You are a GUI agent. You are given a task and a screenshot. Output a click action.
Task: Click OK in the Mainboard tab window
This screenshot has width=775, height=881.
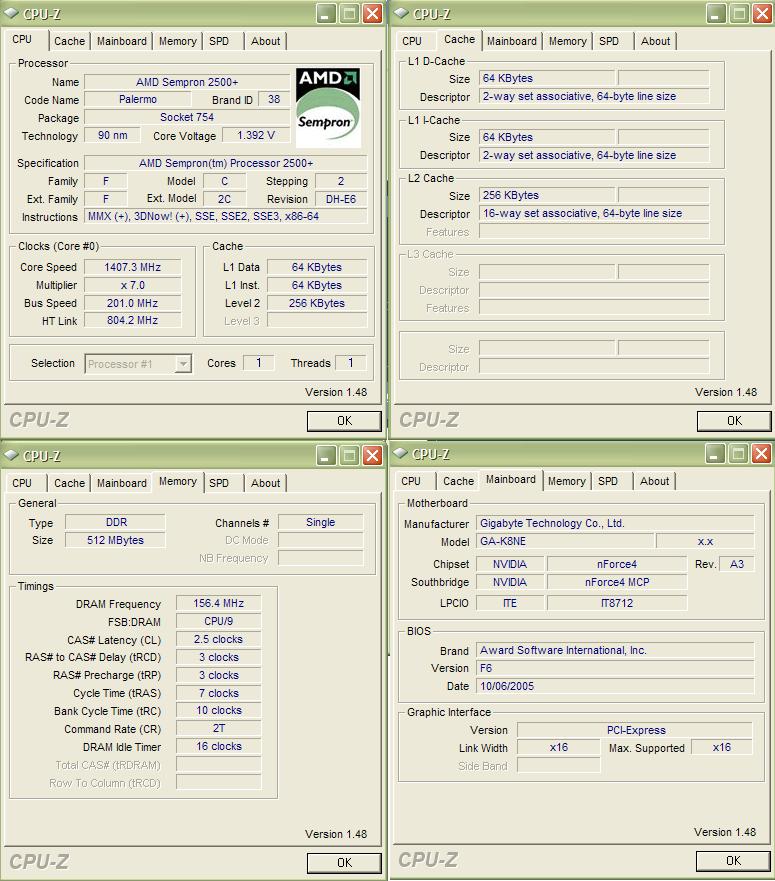(x=733, y=861)
